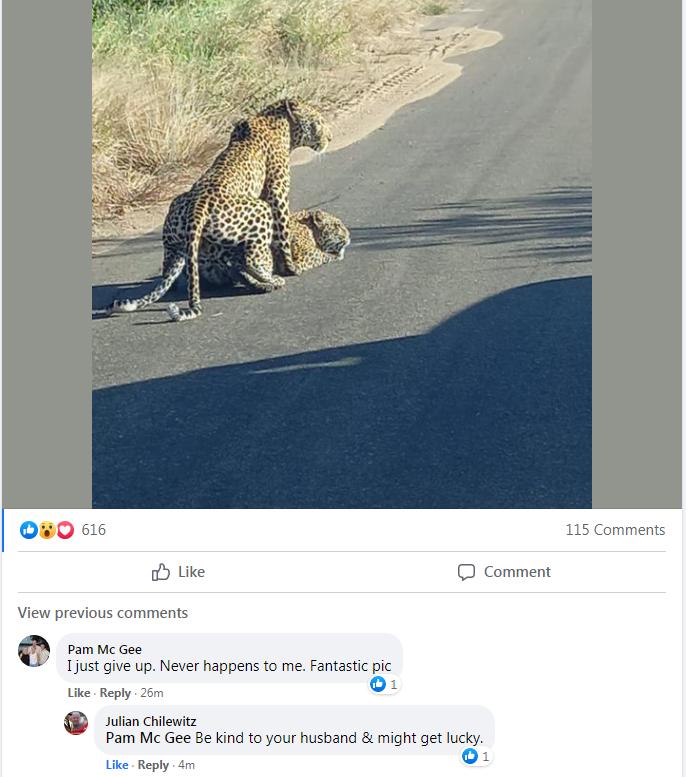Click like badge on Pam's comment
The height and width of the screenshot is (777, 686).
pyautogui.click(x=384, y=684)
